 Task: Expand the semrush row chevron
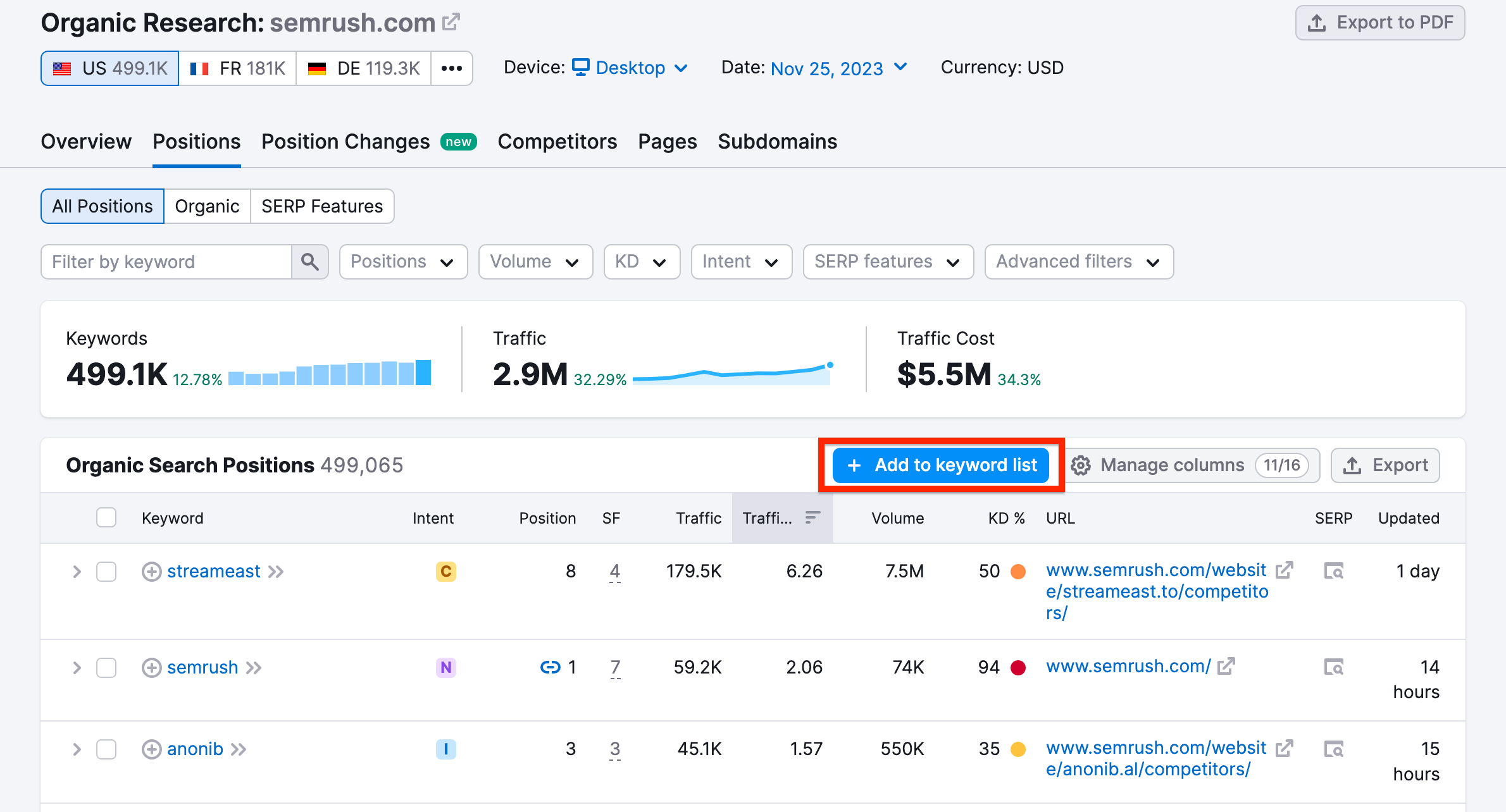tap(77, 668)
